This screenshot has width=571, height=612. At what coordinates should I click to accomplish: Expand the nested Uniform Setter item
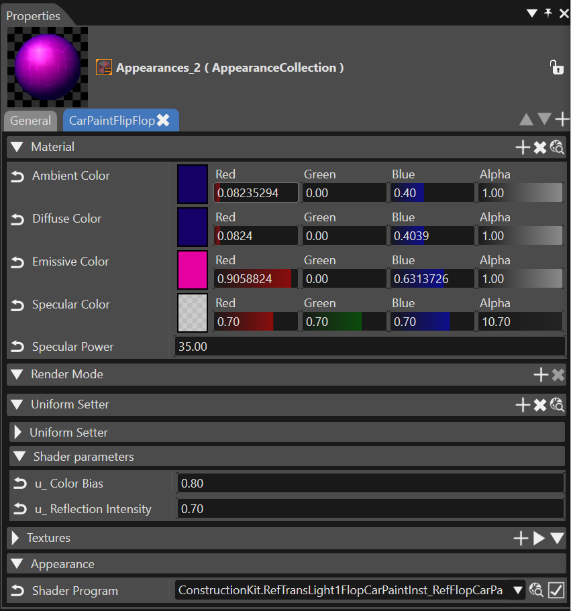[x=18, y=432]
